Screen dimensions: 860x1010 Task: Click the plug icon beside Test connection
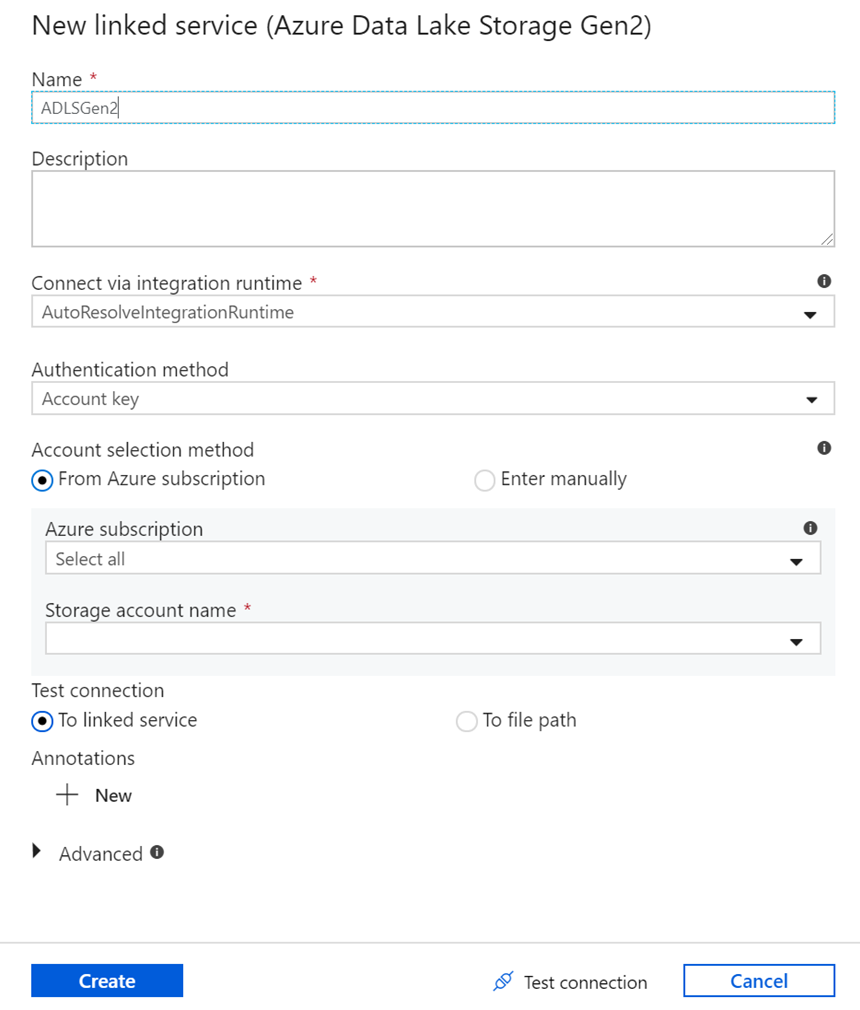pos(502,981)
